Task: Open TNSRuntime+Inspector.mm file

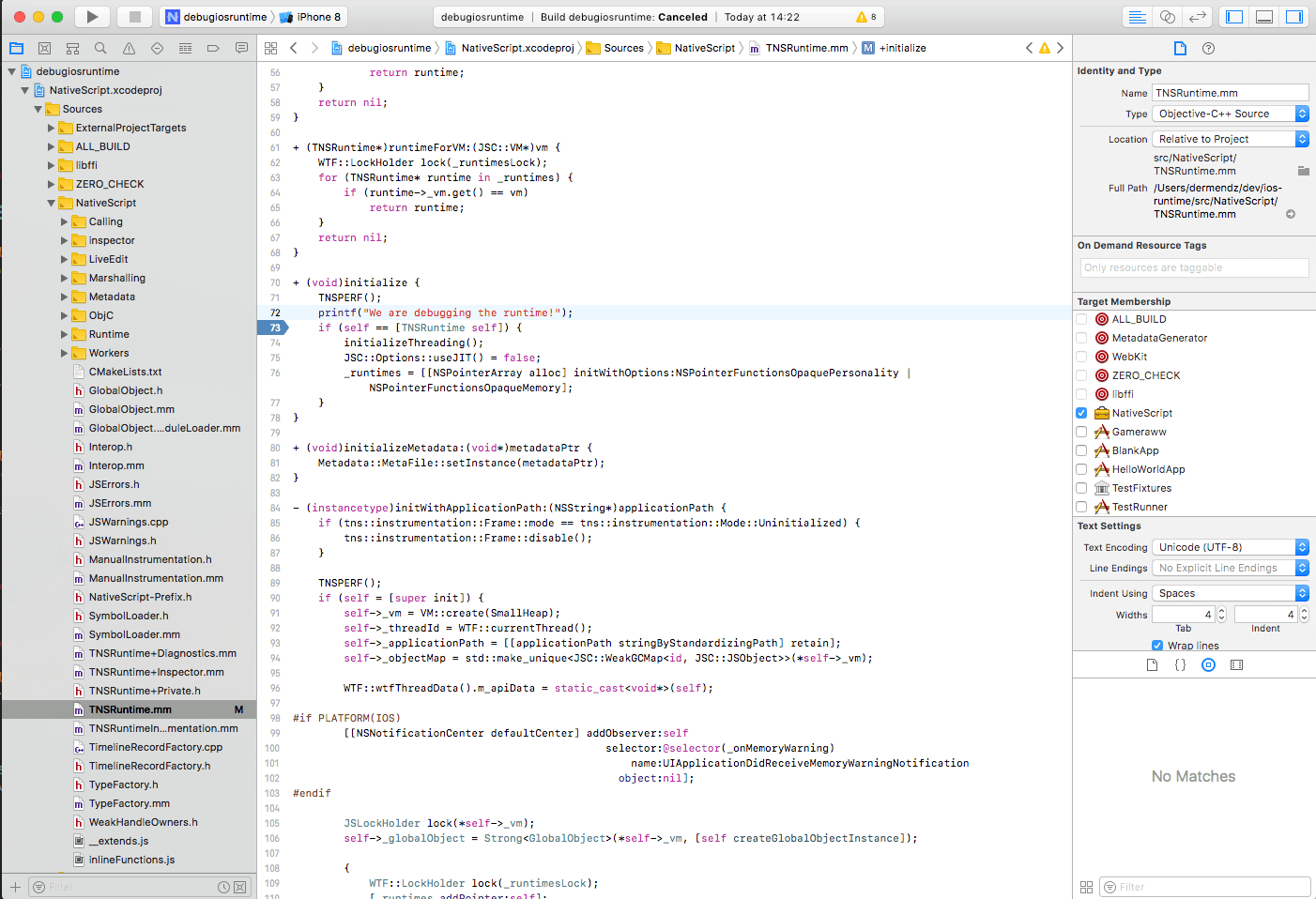Action: click(156, 672)
